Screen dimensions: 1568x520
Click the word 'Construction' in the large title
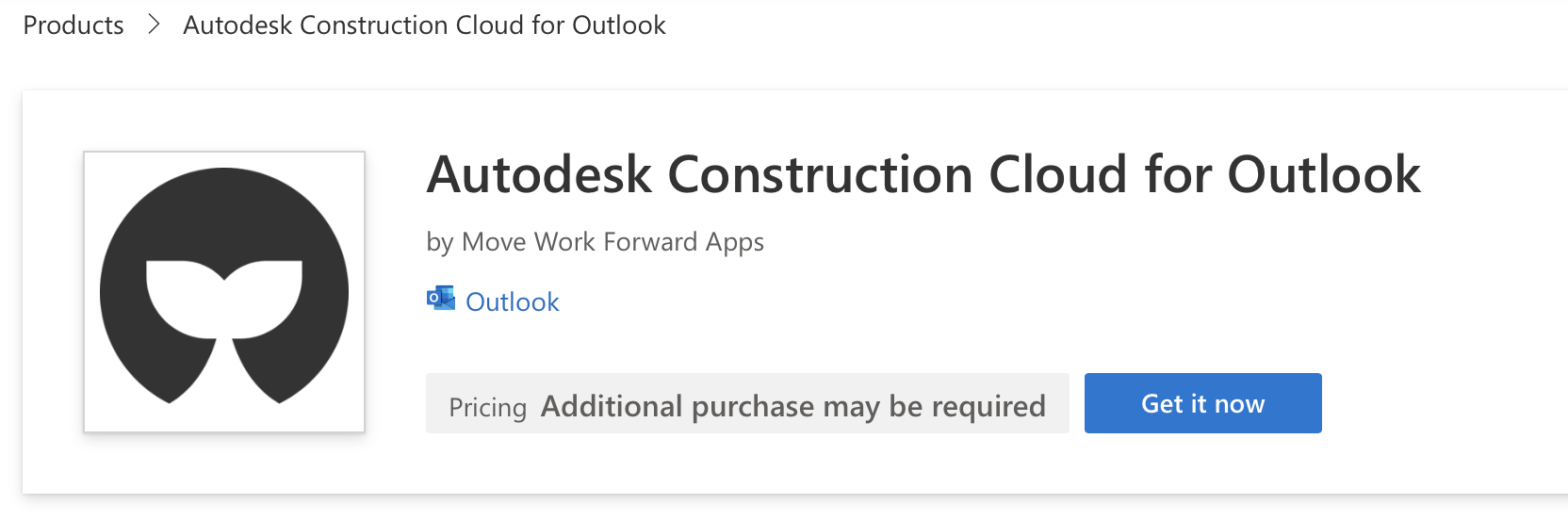point(820,175)
